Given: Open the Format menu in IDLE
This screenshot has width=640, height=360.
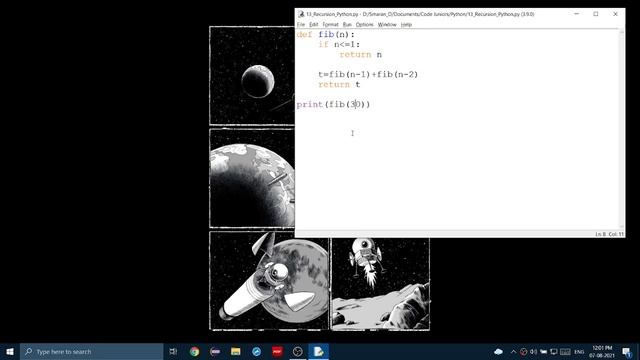Looking at the screenshot, I should click(x=330, y=24).
